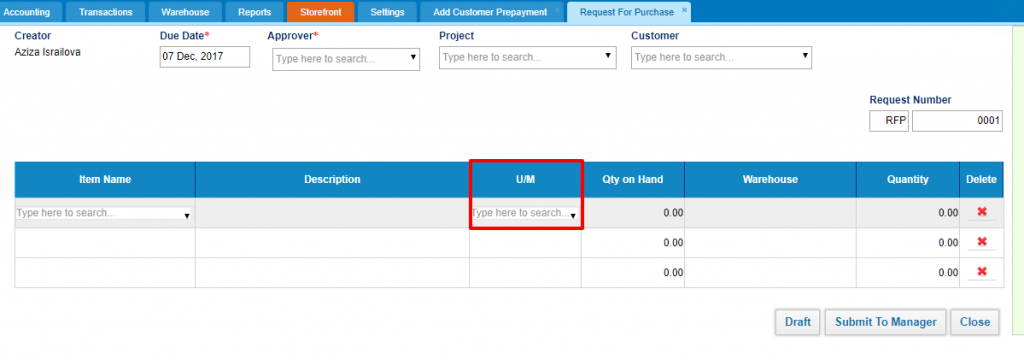Select the Reports tab
Viewport: 1024px width, 360px height.
(x=255, y=12)
